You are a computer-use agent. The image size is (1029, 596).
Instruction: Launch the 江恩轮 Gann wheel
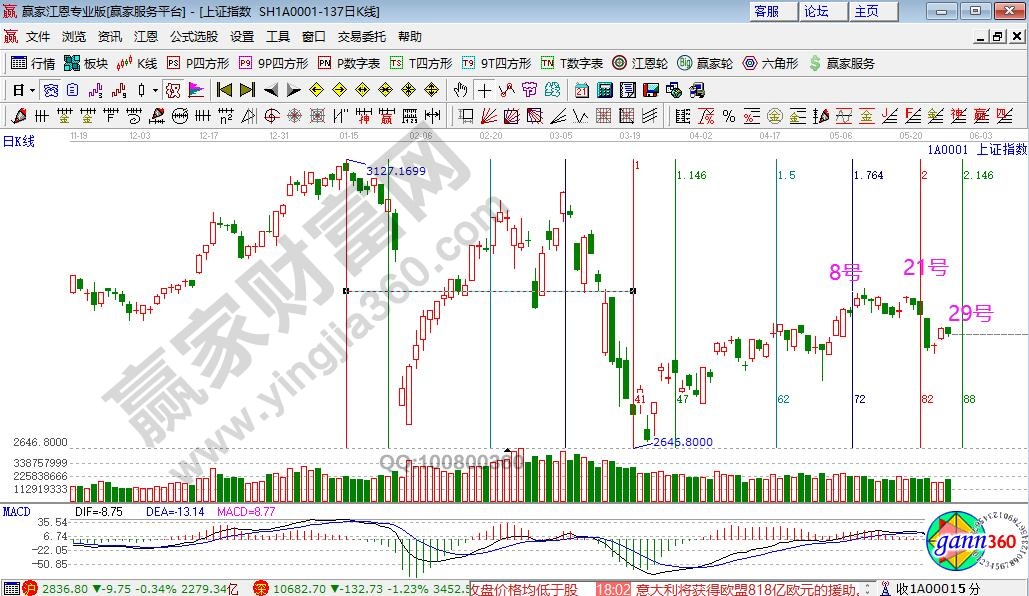[640, 63]
